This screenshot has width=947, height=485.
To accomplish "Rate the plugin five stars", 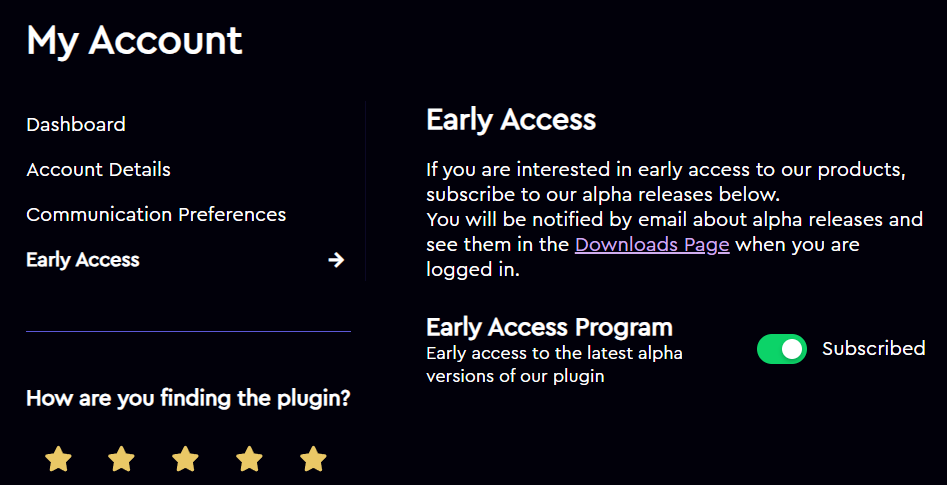I will 313,459.
